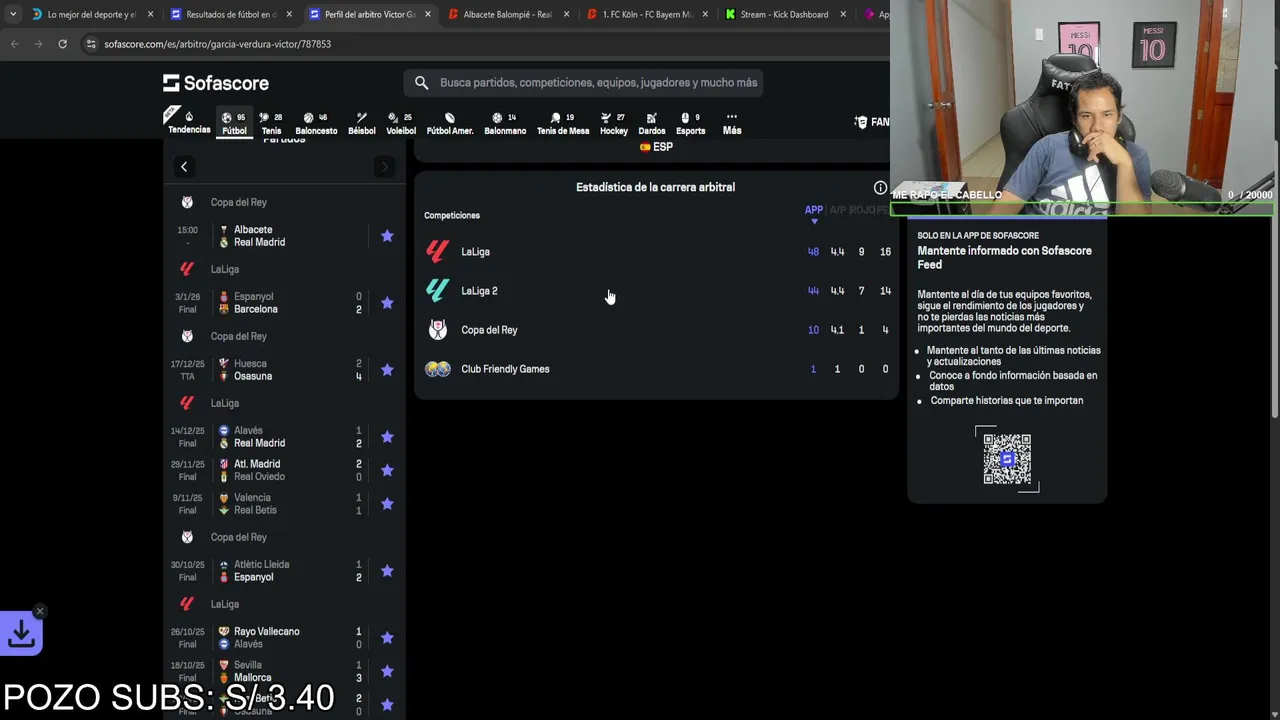The image size is (1280, 720).
Task: Open the Balonmano category
Action: pos(505,123)
